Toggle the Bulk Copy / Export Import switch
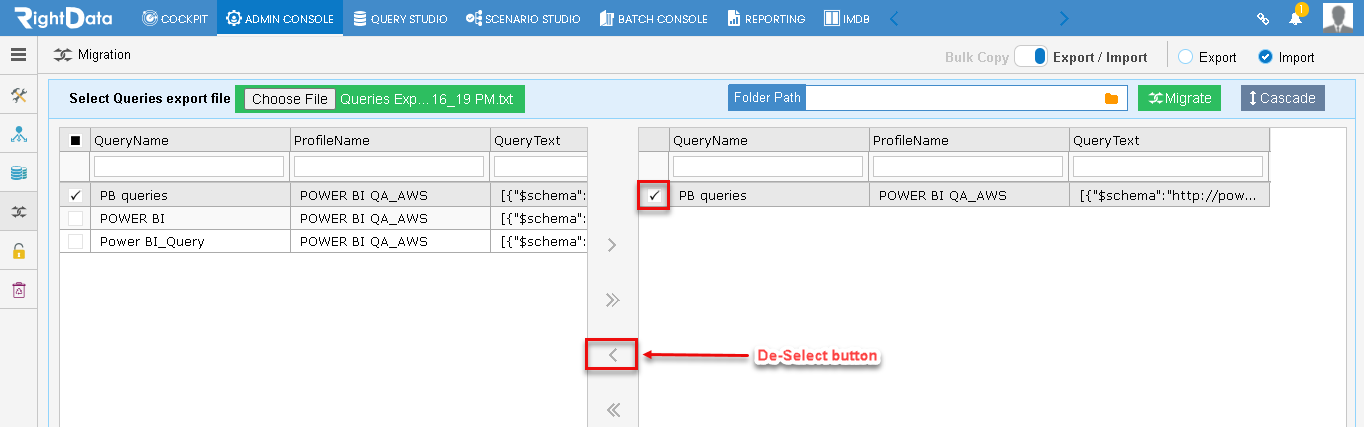 pos(1031,57)
